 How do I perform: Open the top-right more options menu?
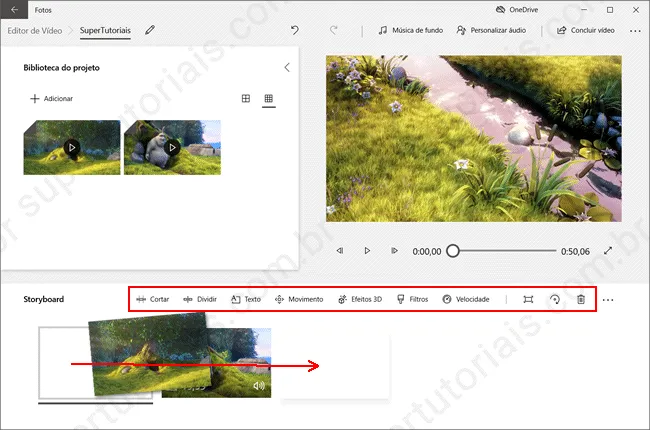[635, 31]
